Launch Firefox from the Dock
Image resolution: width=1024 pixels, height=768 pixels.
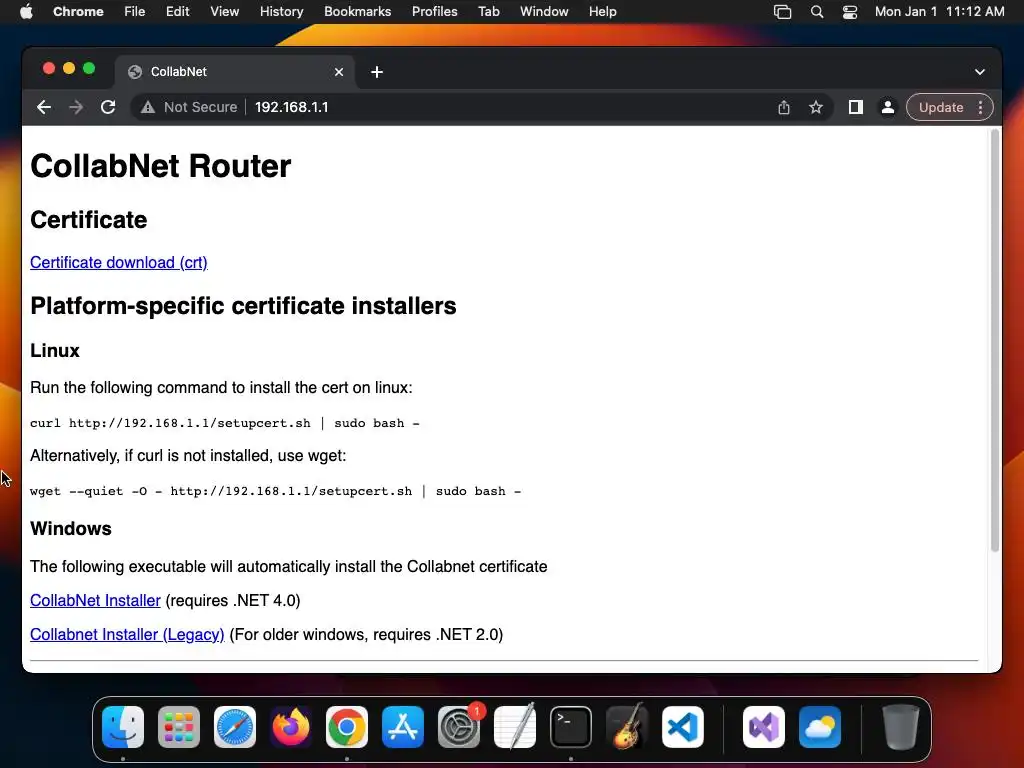coord(291,727)
